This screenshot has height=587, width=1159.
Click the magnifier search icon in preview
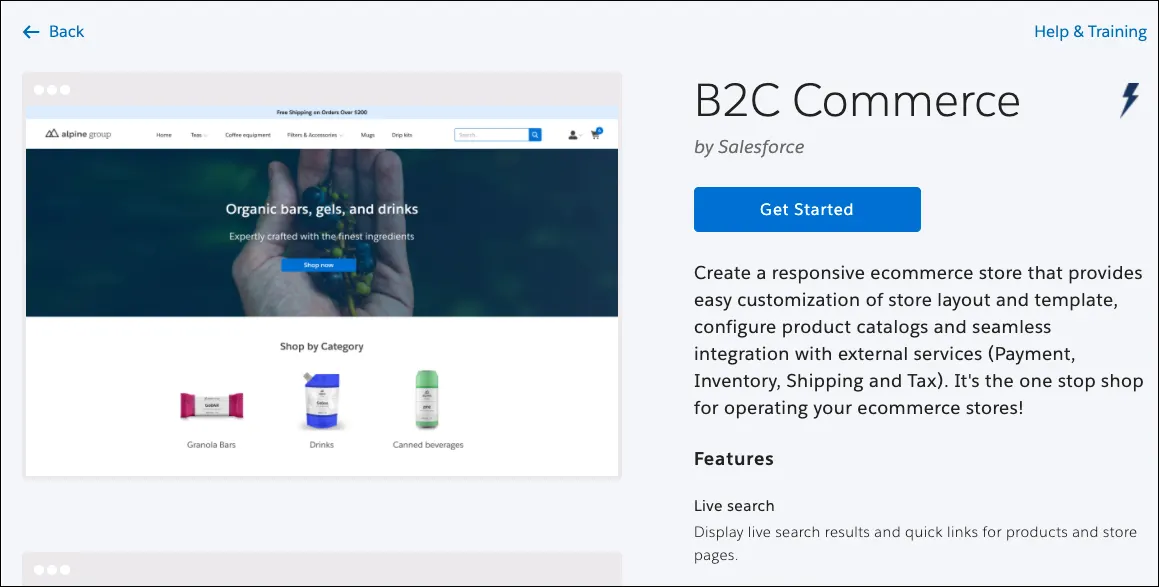point(535,135)
